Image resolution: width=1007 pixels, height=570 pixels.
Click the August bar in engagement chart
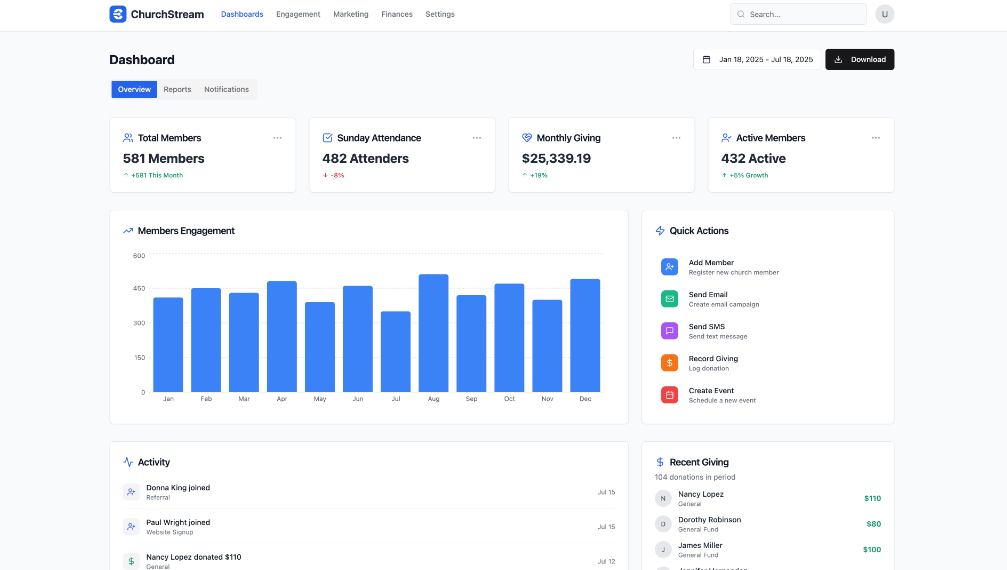tap(433, 333)
